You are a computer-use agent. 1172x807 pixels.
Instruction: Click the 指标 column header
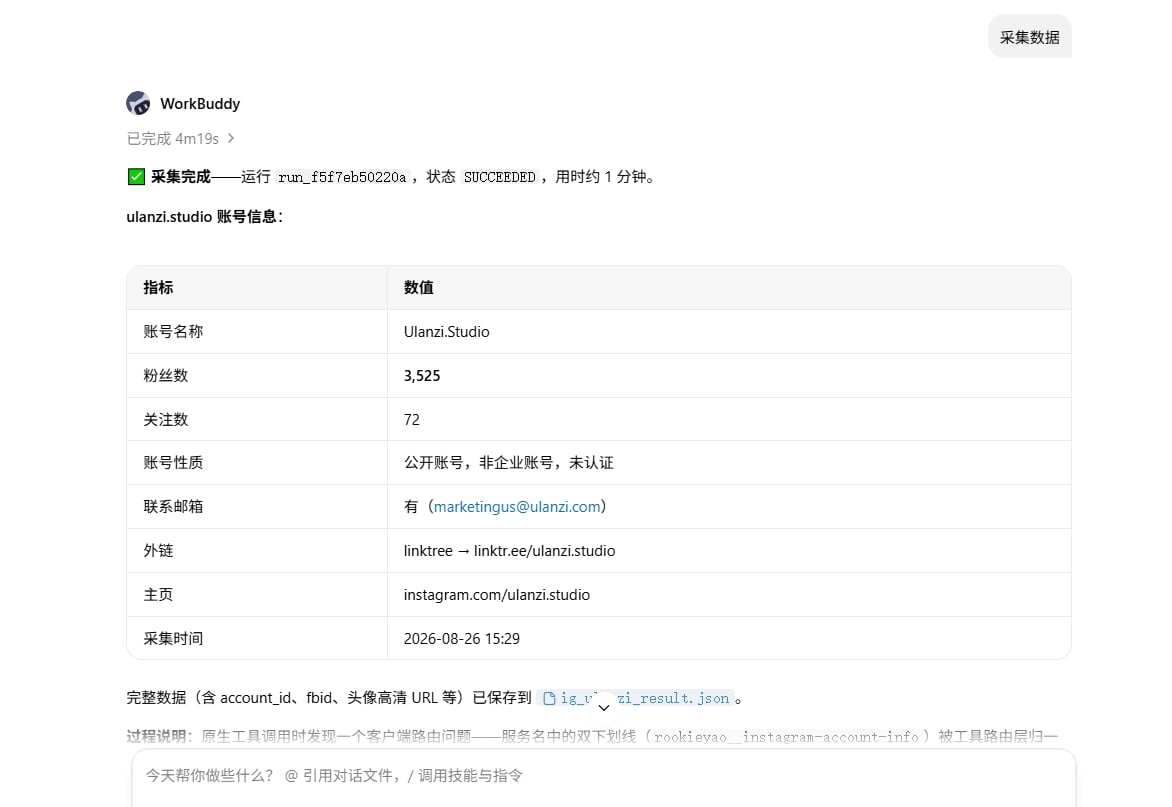[257, 288]
